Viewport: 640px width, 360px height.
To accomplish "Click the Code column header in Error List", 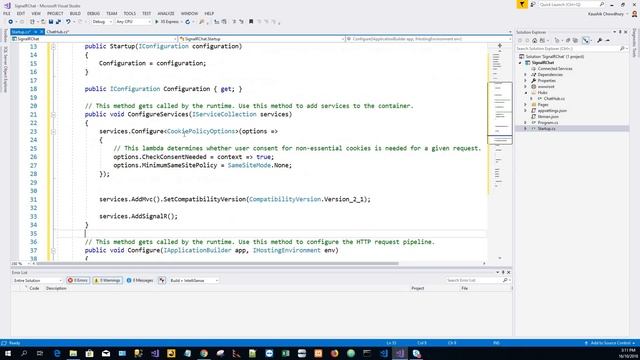I will pyautogui.click(x=34, y=288).
